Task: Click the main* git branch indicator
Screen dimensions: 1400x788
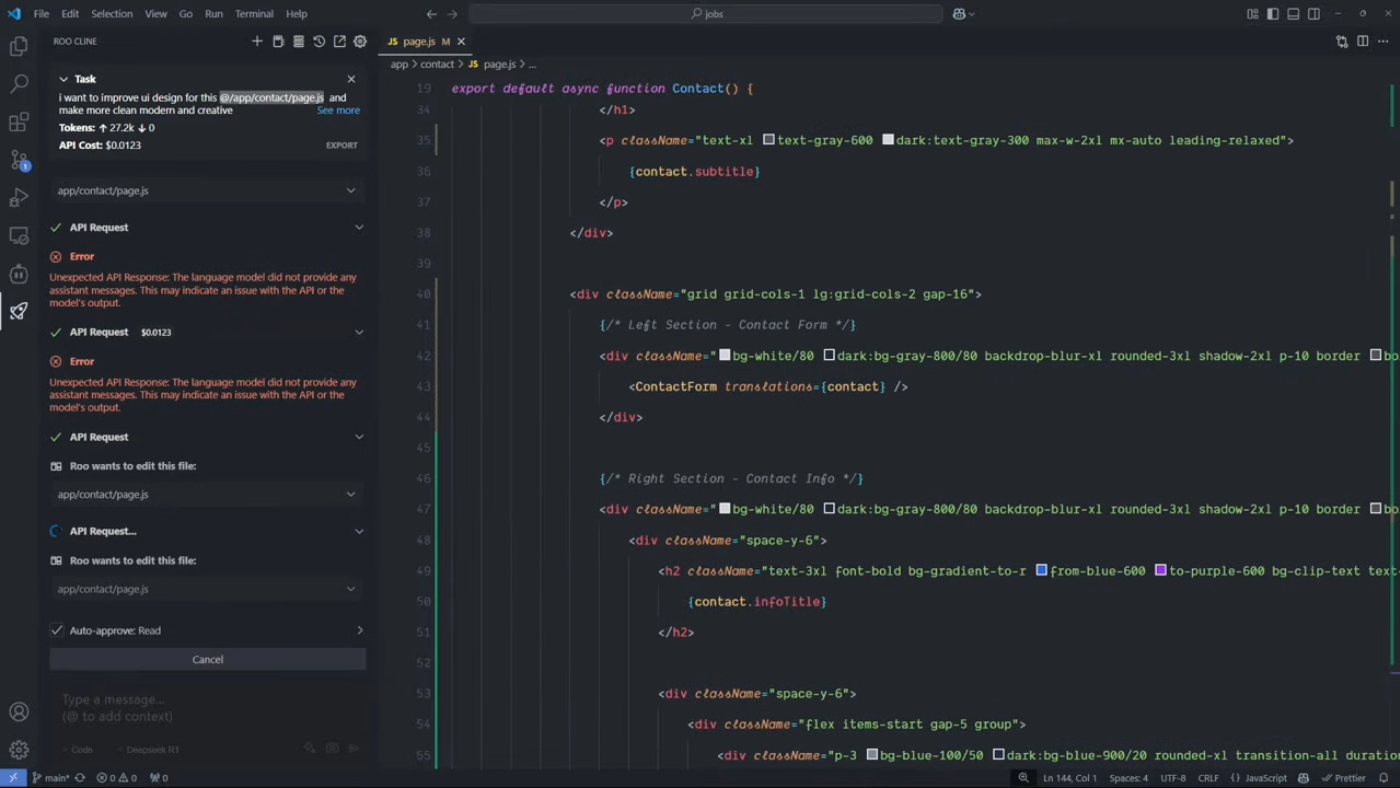Action: (x=51, y=778)
